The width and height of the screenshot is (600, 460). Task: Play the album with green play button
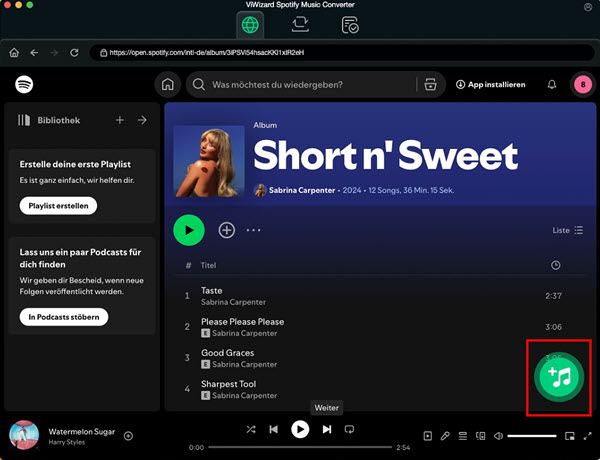click(x=189, y=230)
